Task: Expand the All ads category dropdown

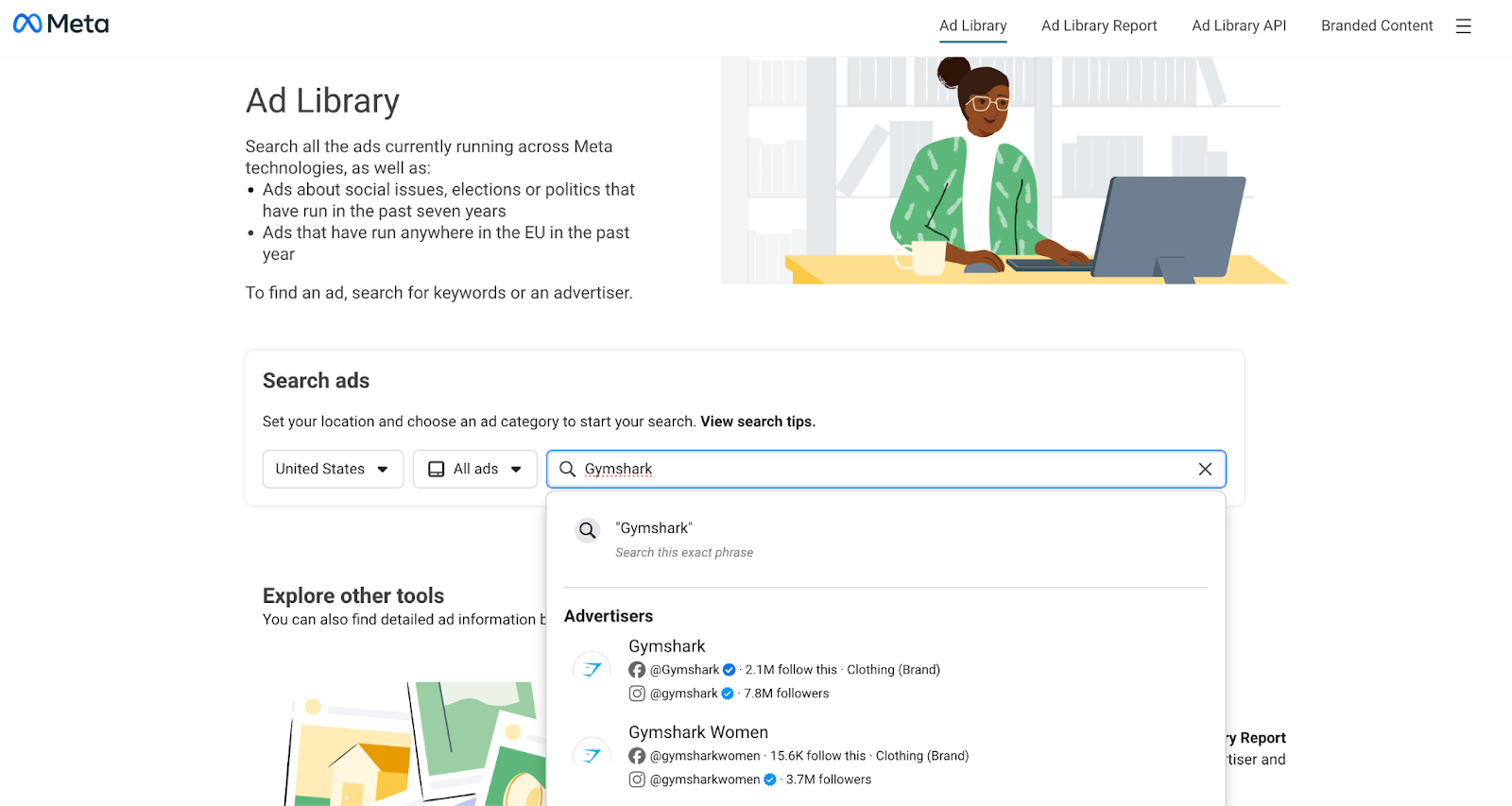Action: click(474, 470)
